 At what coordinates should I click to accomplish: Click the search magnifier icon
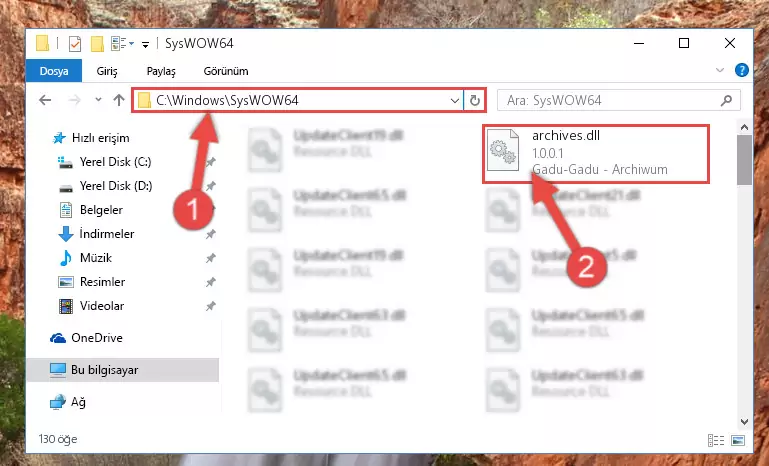point(726,100)
